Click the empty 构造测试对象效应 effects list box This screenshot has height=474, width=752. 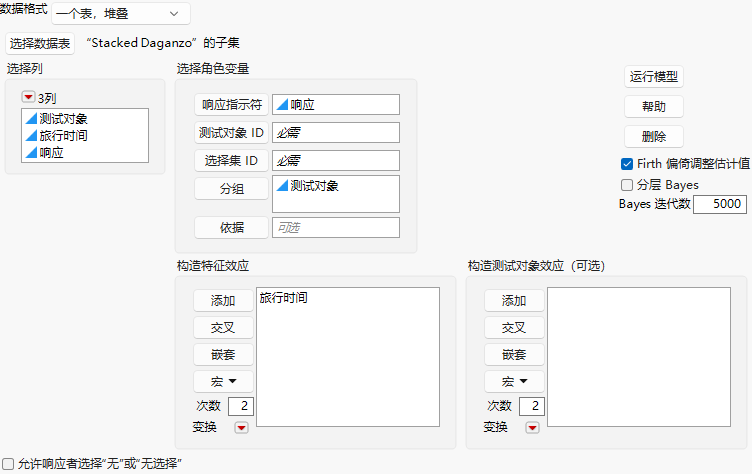(639, 357)
